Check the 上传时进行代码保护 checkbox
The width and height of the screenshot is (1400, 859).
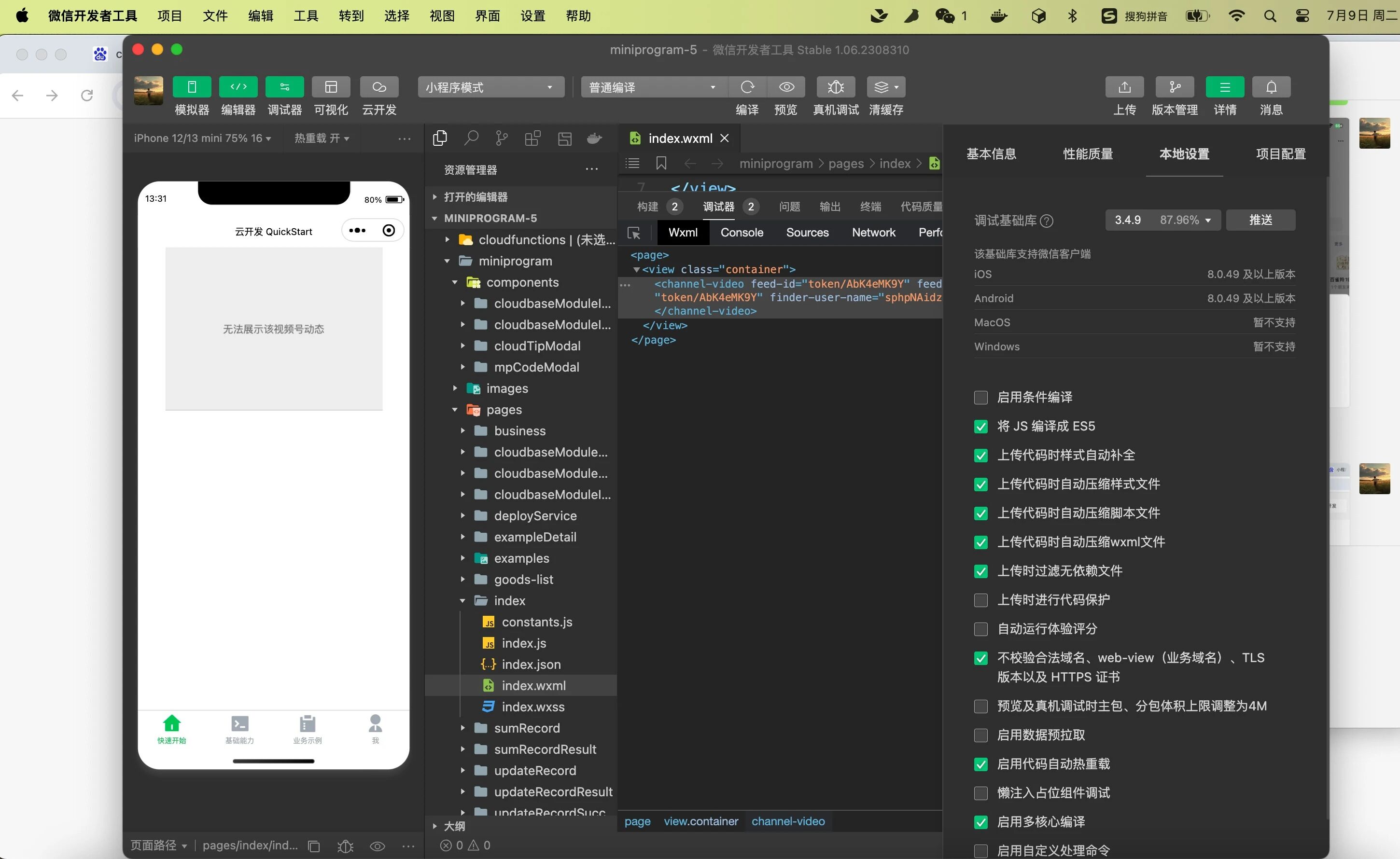(x=980, y=600)
